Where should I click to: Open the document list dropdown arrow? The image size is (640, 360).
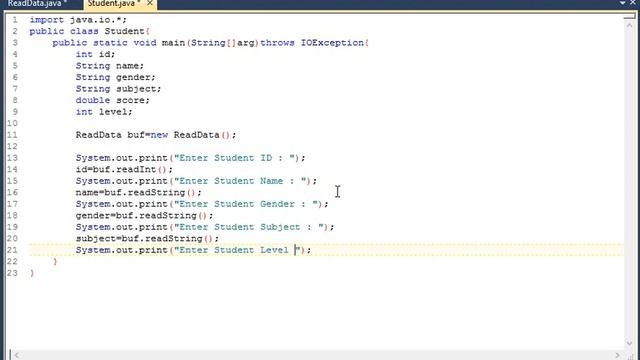coord(622,3)
